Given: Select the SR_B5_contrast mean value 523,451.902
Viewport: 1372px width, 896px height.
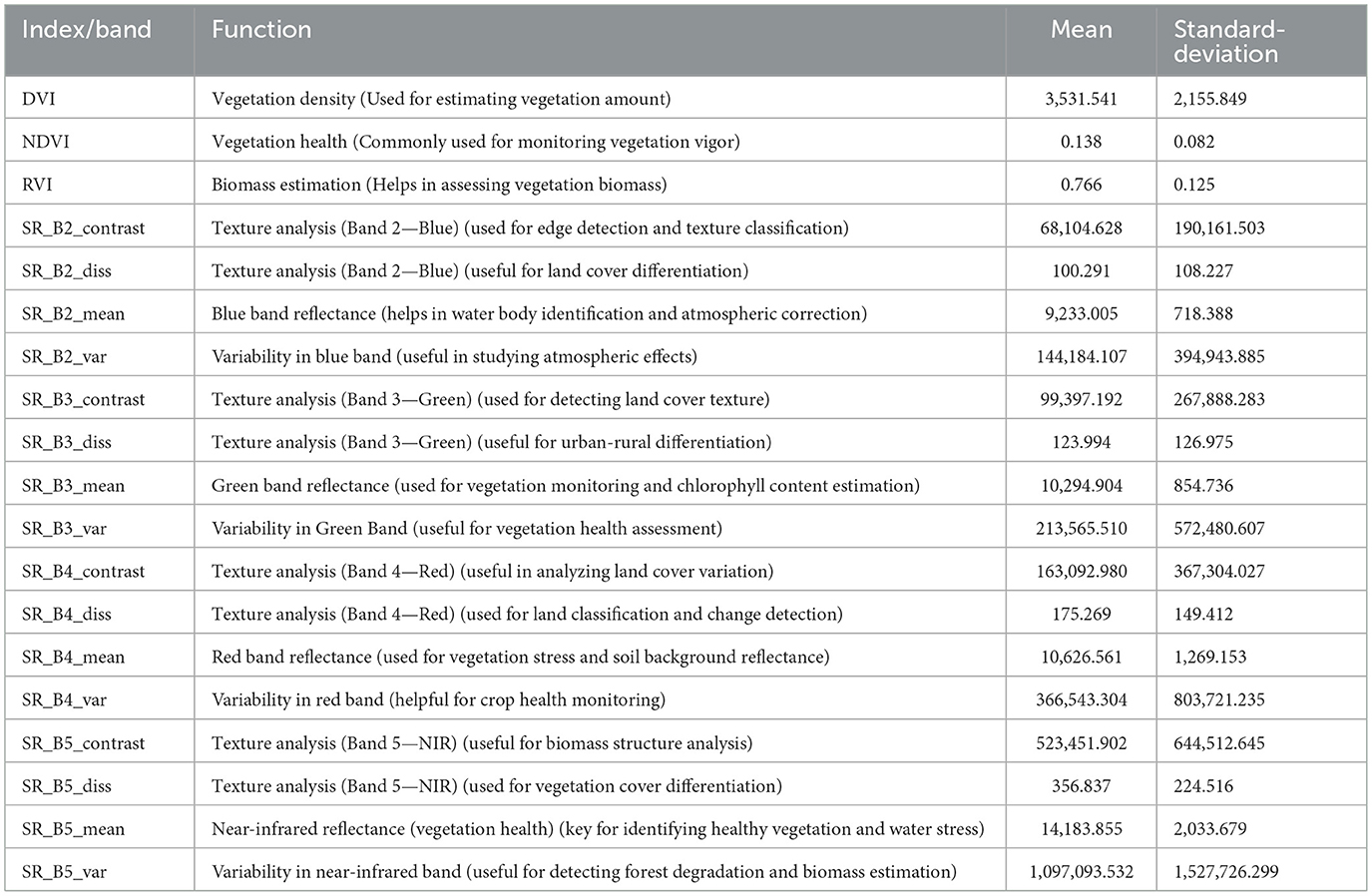Looking at the screenshot, I should (1081, 742).
